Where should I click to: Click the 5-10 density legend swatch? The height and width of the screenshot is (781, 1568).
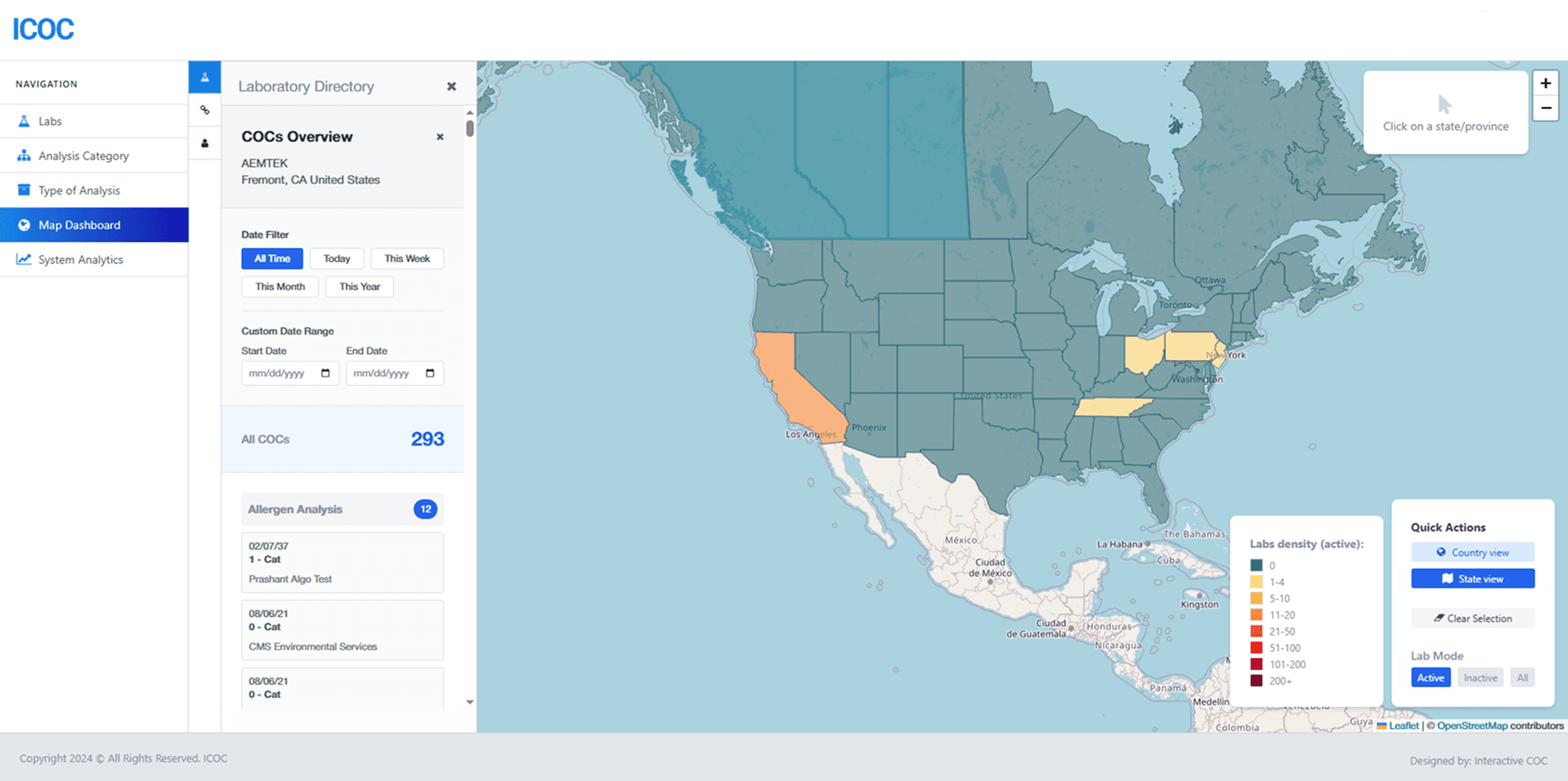1257,598
